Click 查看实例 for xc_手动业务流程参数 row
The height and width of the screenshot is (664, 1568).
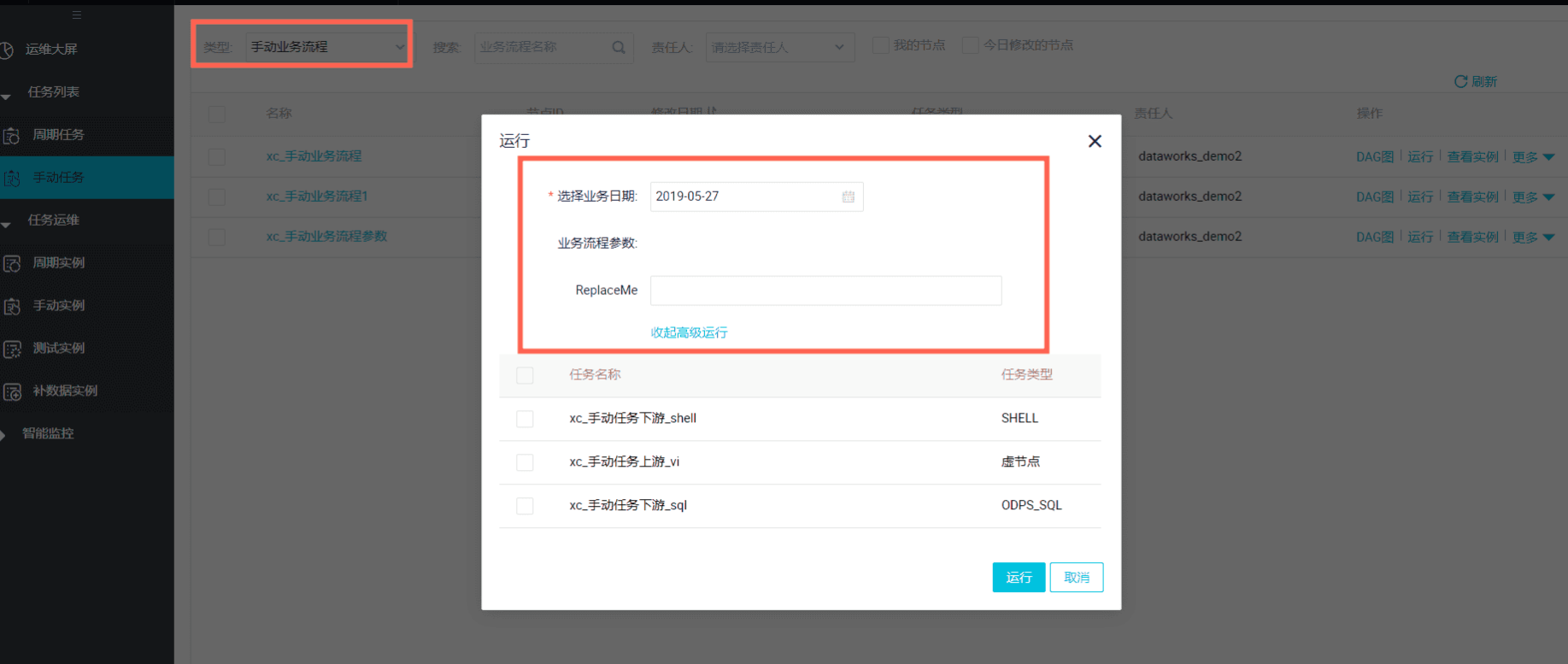pyautogui.click(x=1472, y=237)
